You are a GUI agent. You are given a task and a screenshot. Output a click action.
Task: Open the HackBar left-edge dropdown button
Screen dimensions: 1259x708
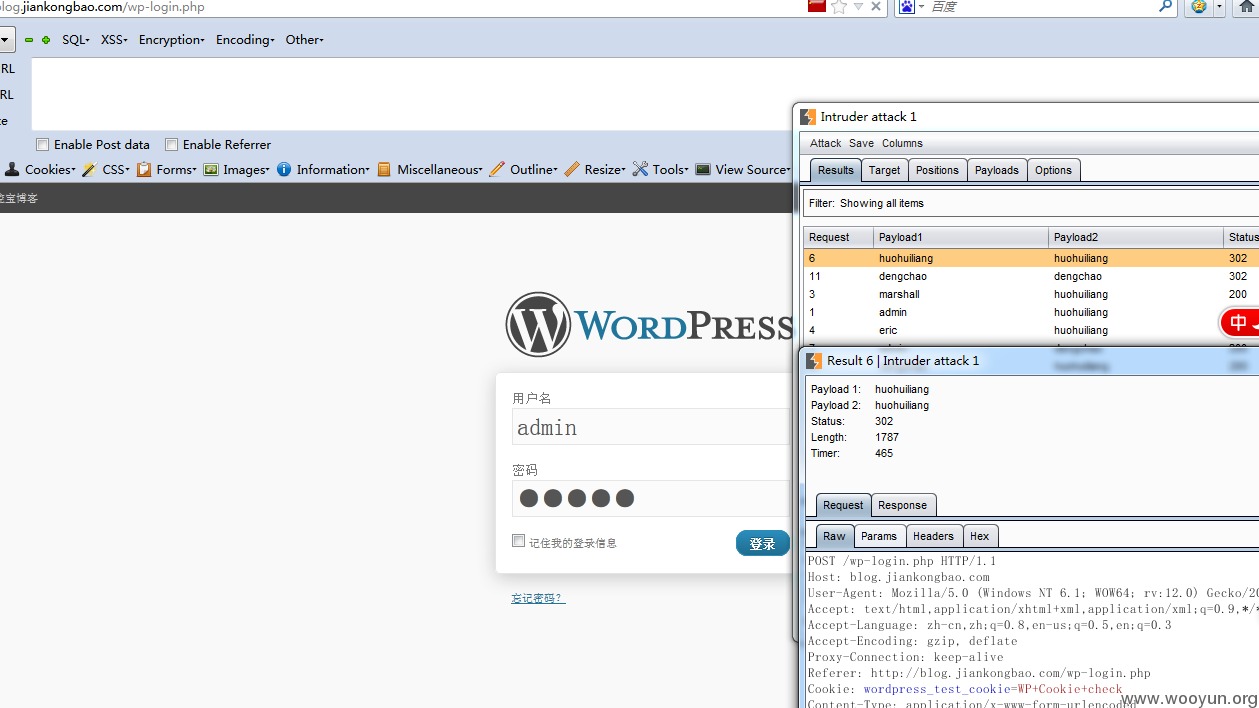6,40
